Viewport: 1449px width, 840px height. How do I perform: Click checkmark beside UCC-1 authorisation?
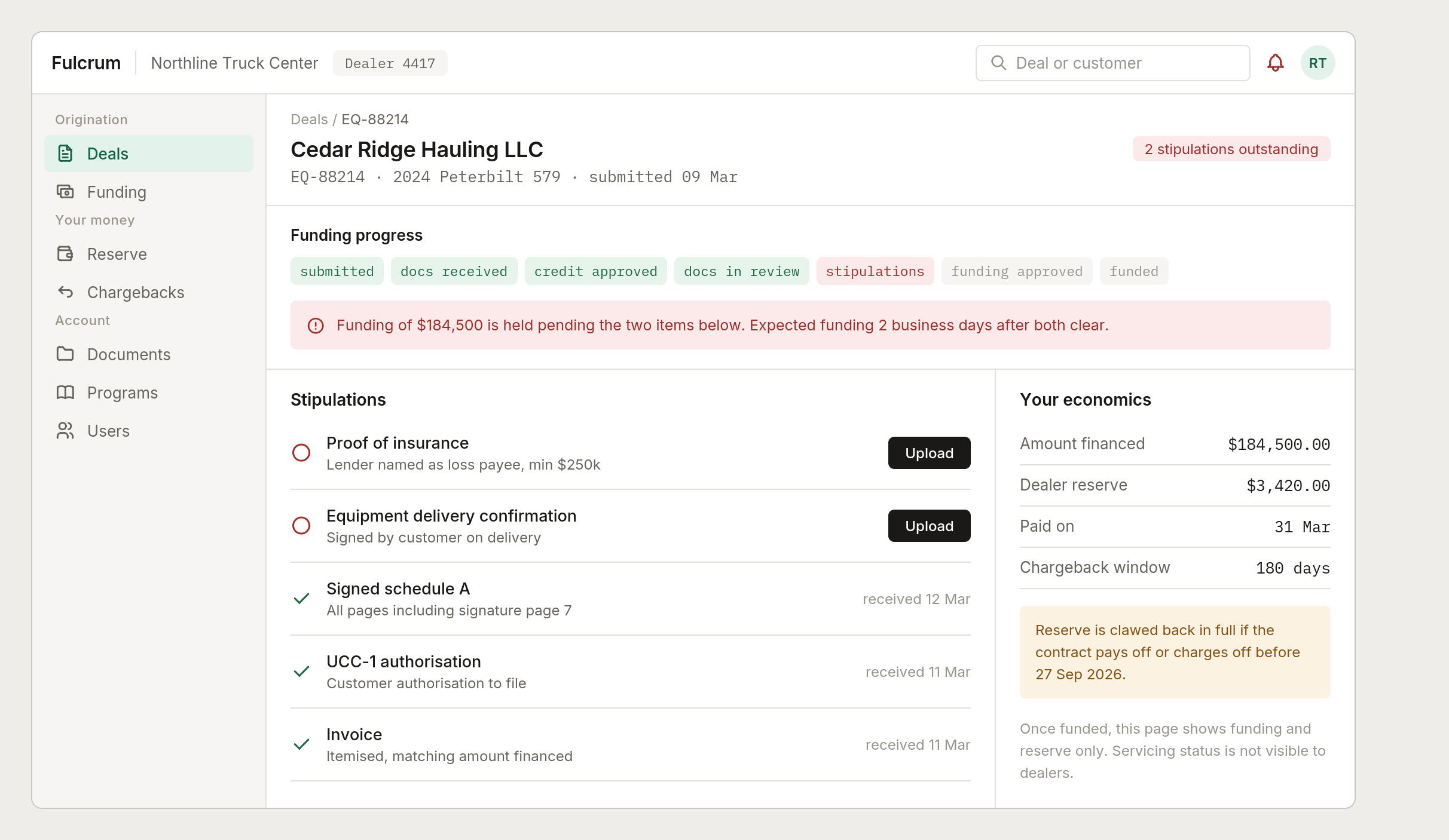pos(301,672)
